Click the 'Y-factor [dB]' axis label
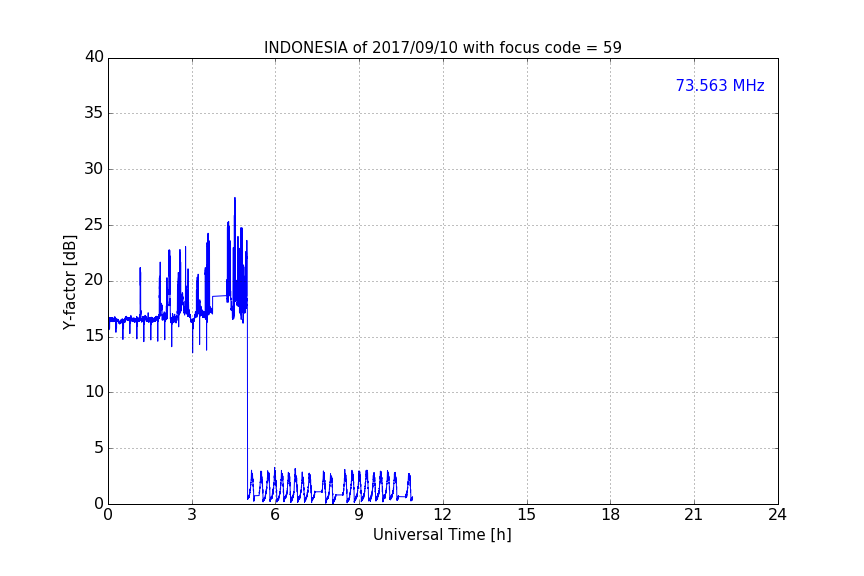 69,282
